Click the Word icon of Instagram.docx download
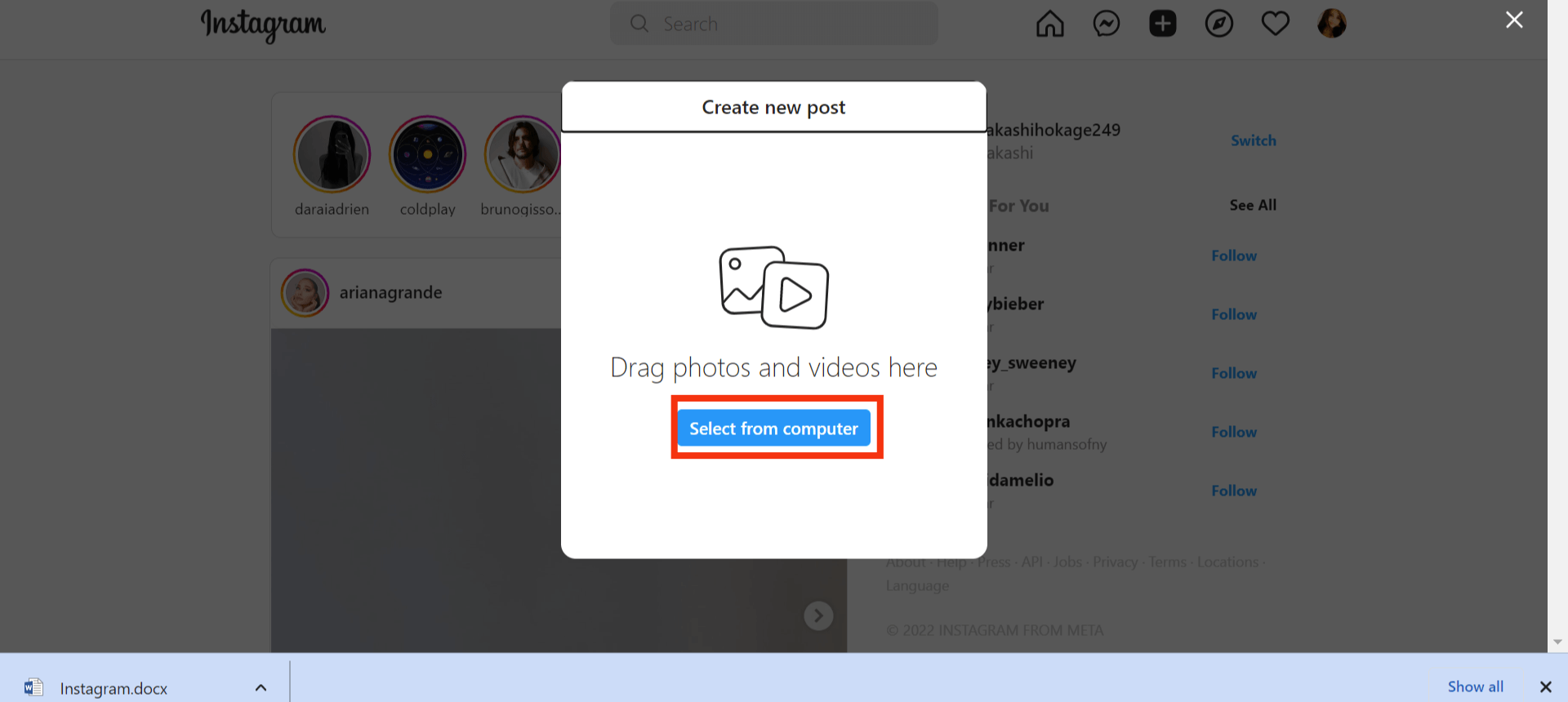Viewport: 1568px width, 702px height. pyautogui.click(x=33, y=687)
